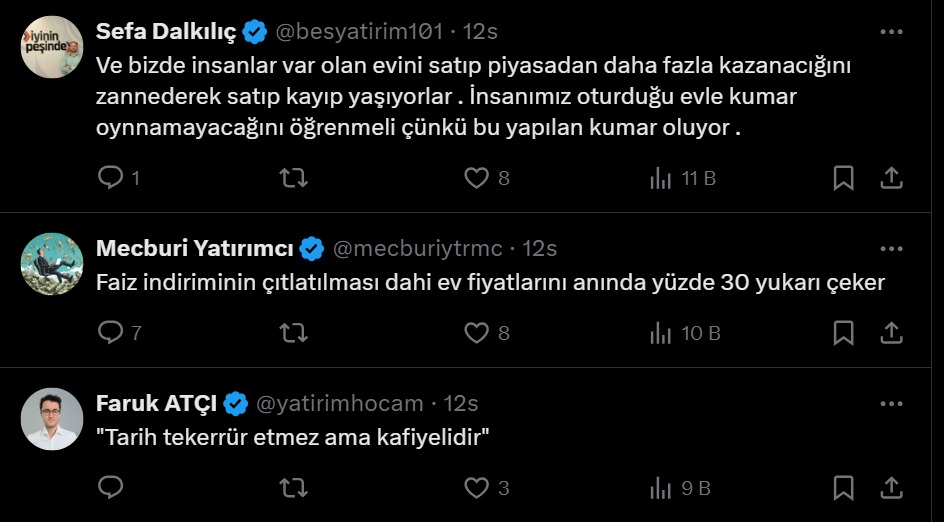This screenshot has width=944, height=522.
Task: View analytics of Mecburi Yatırımcı's tweet
Action: coord(661,333)
